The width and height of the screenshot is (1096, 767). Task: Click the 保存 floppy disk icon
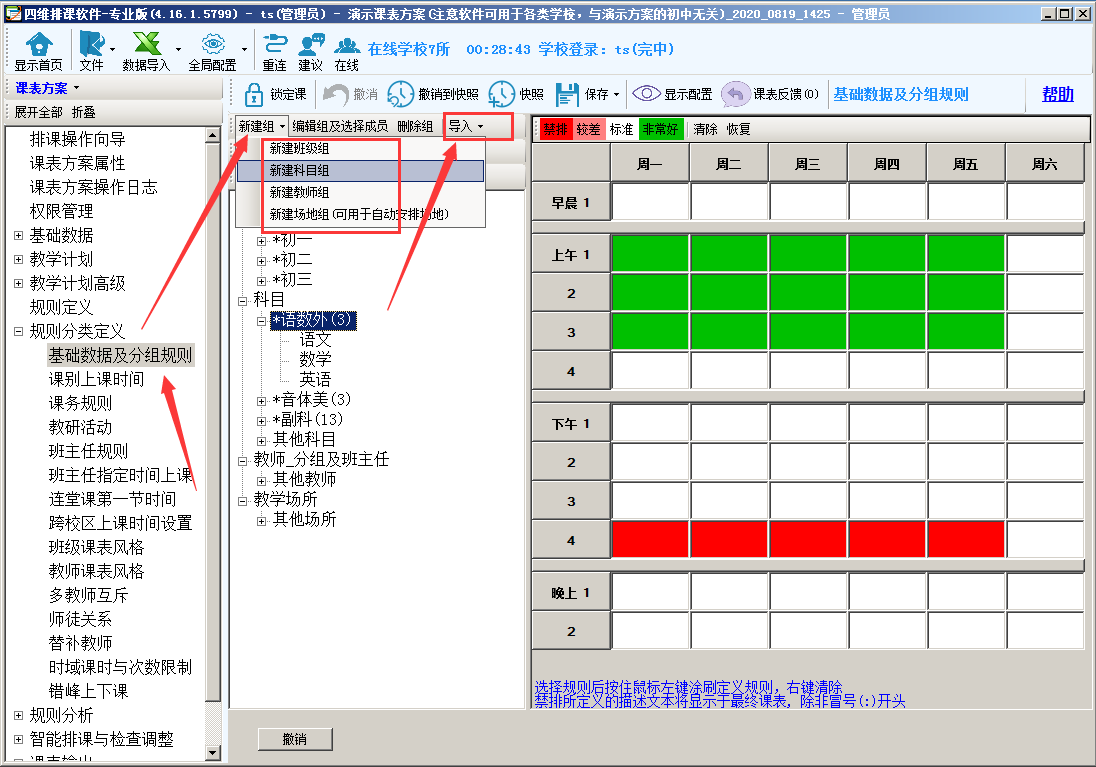pyautogui.click(x=567, y=94)
